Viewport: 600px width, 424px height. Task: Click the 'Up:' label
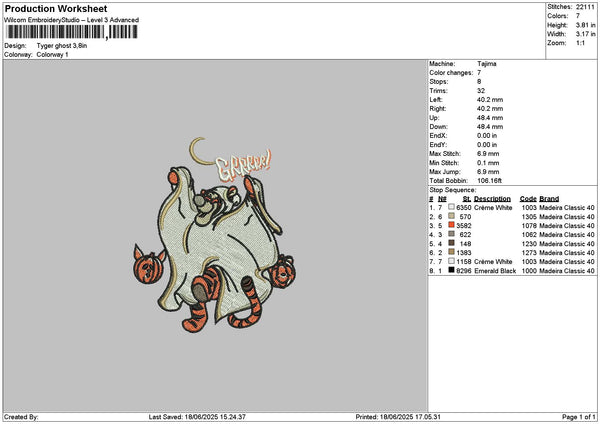pos(434,118)
